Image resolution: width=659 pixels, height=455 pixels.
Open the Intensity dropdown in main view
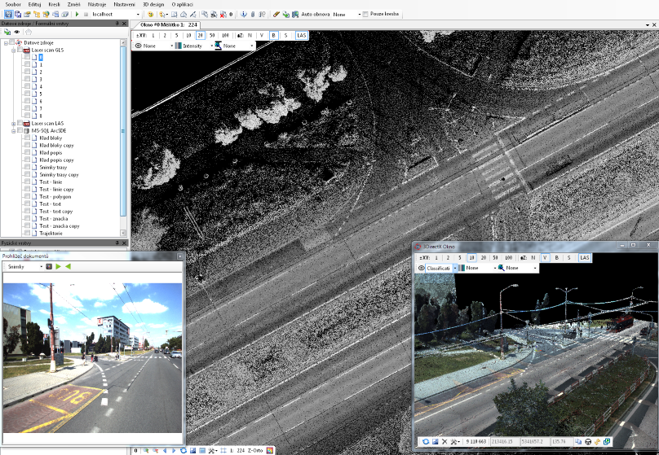coord(194,46)
